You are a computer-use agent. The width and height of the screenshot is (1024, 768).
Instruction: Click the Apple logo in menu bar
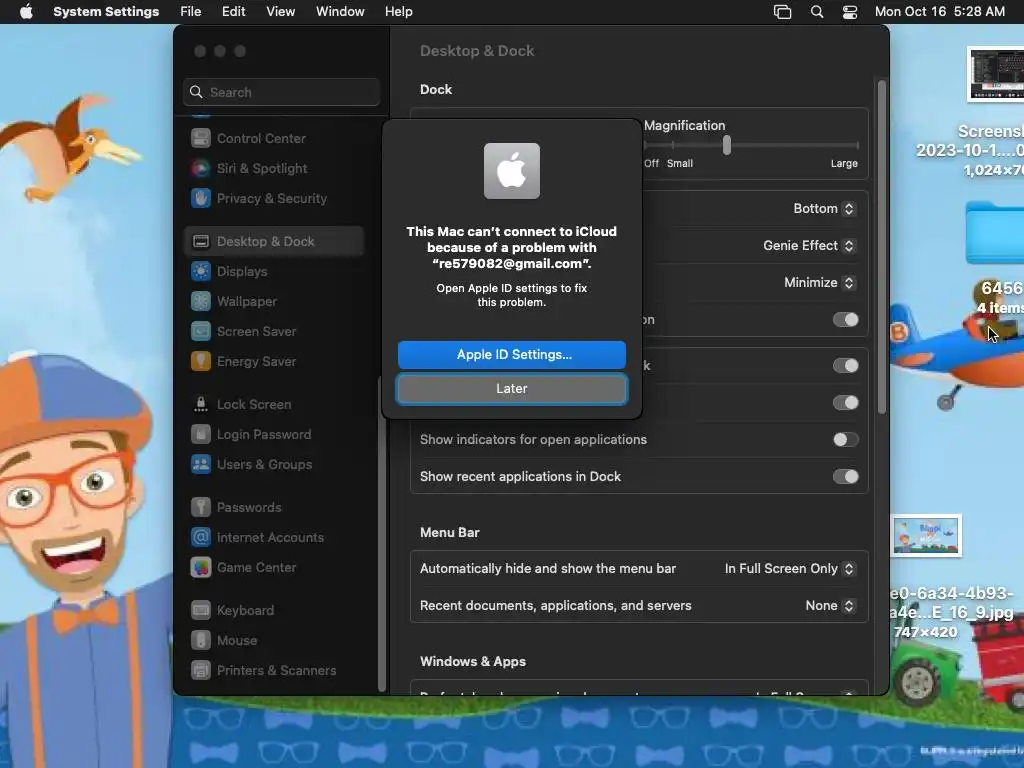(x=26, y=12)
